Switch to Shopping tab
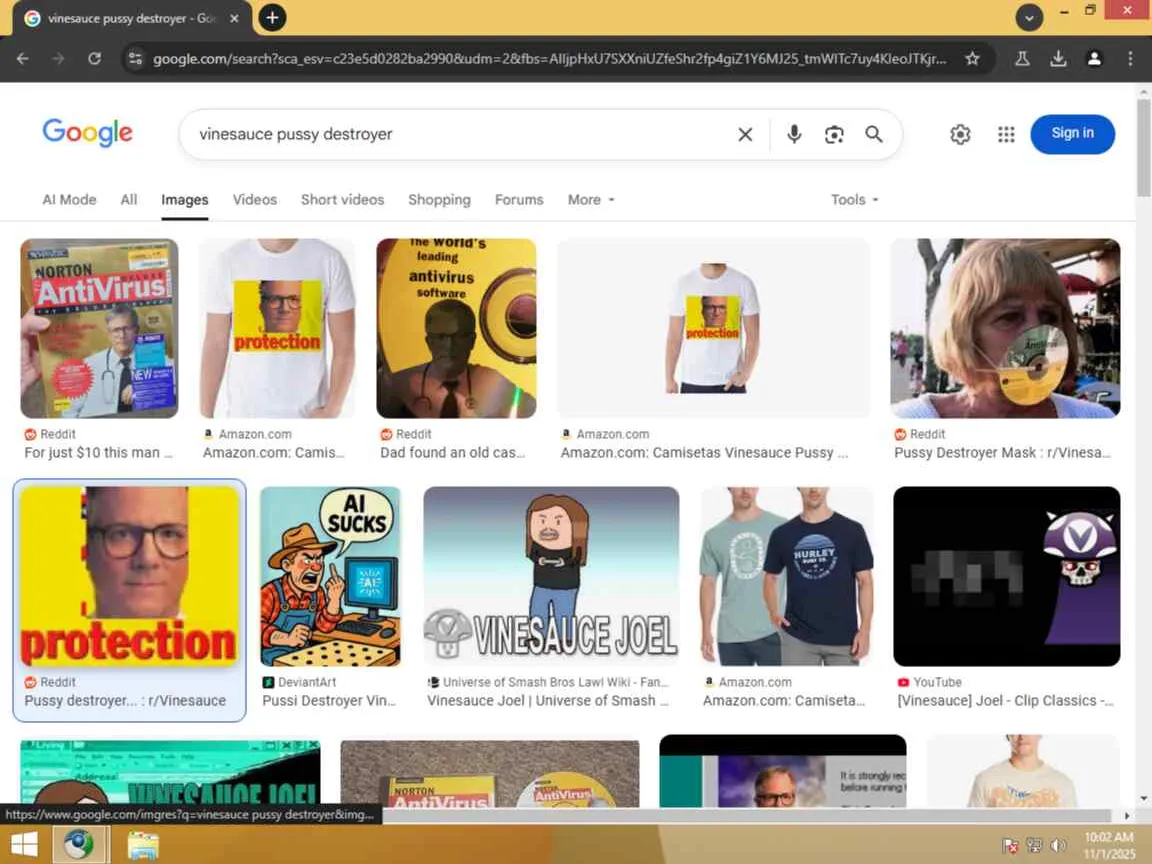This screenshot has width=1152, height=864. [439, 200]
